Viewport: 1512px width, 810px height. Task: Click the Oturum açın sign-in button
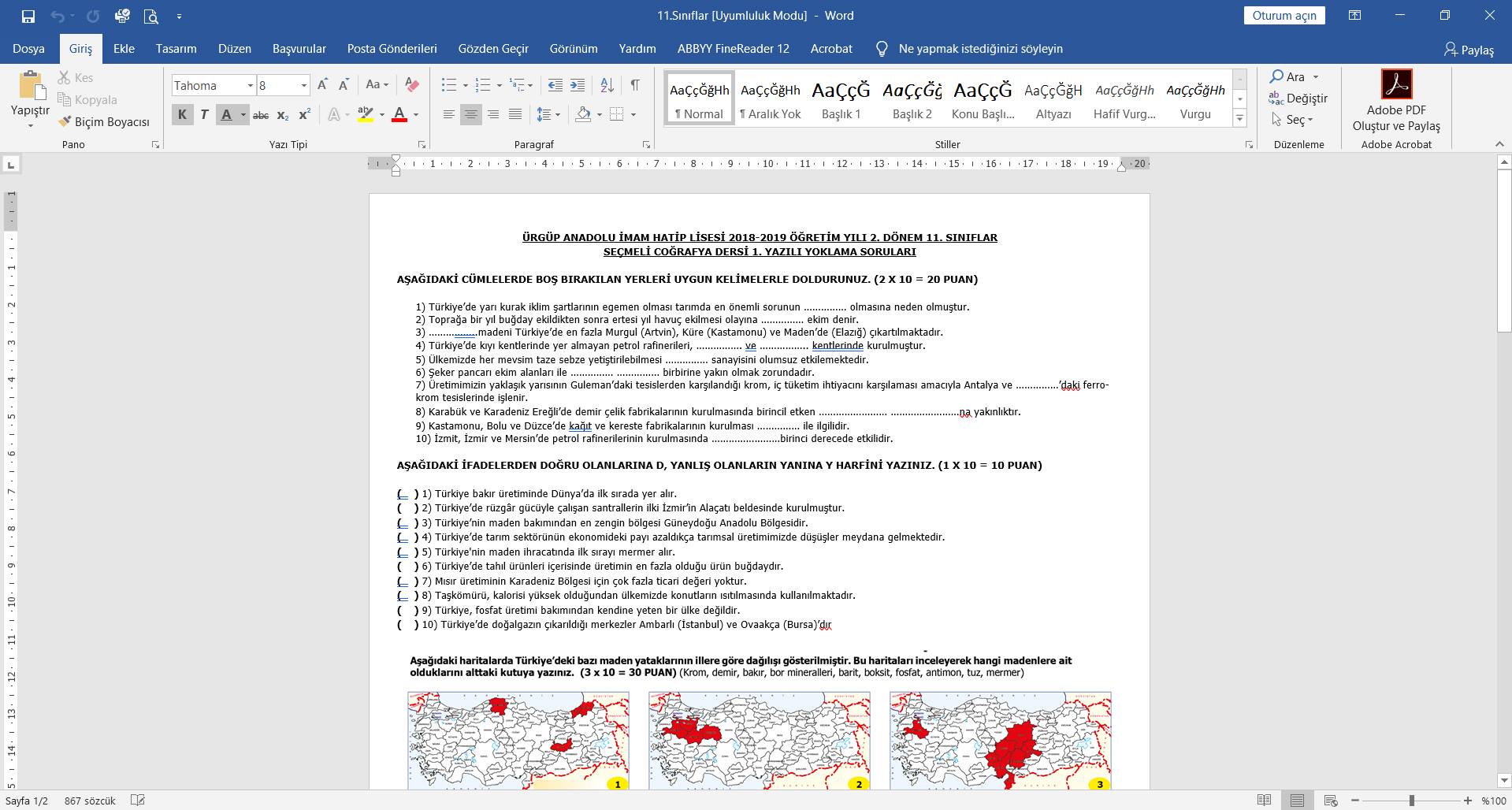pos(1284,16)
